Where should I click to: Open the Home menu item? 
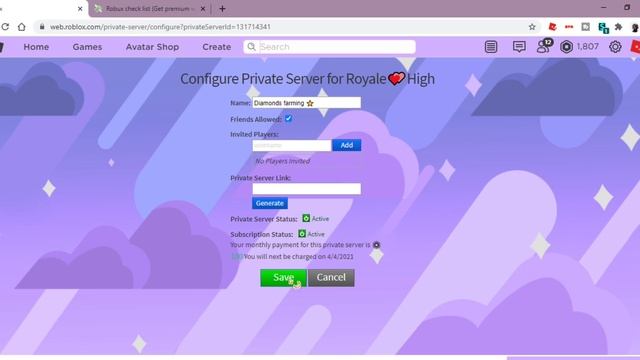[x=36, y=47]
